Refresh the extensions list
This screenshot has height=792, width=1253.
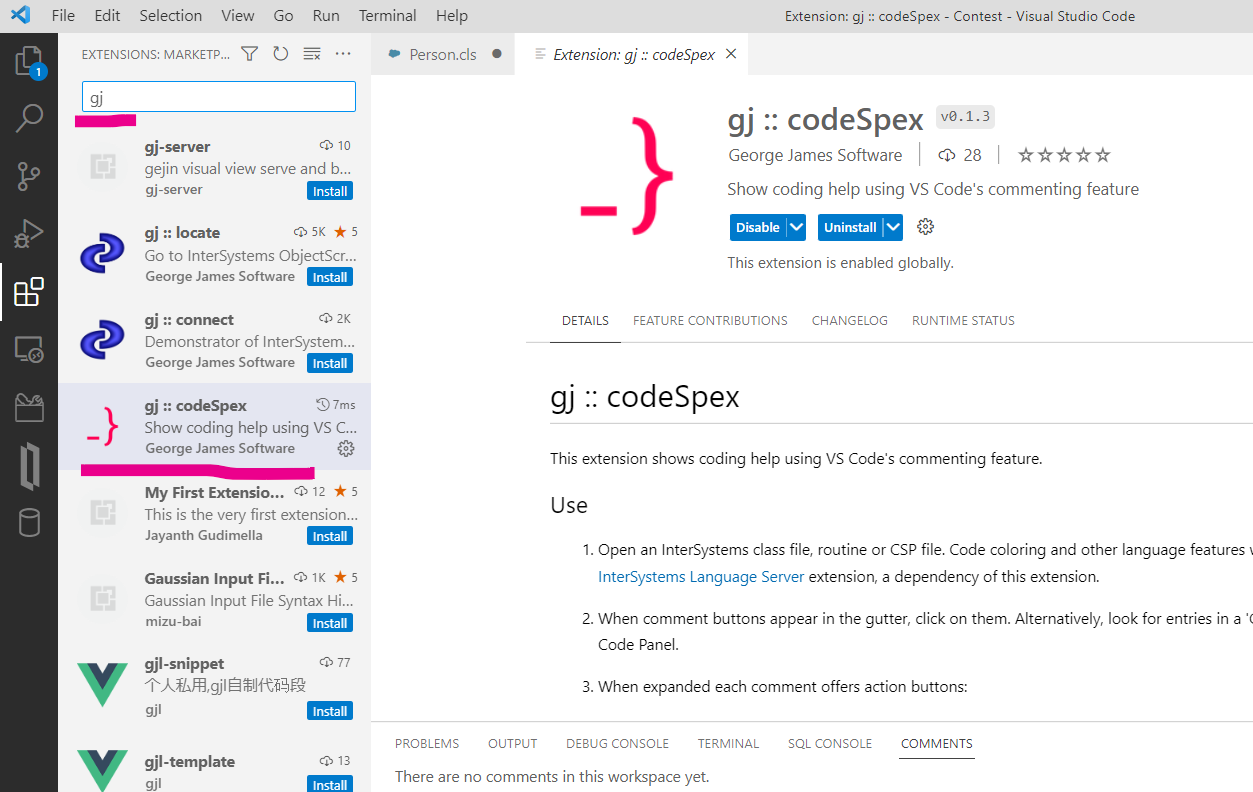[281, 54]
